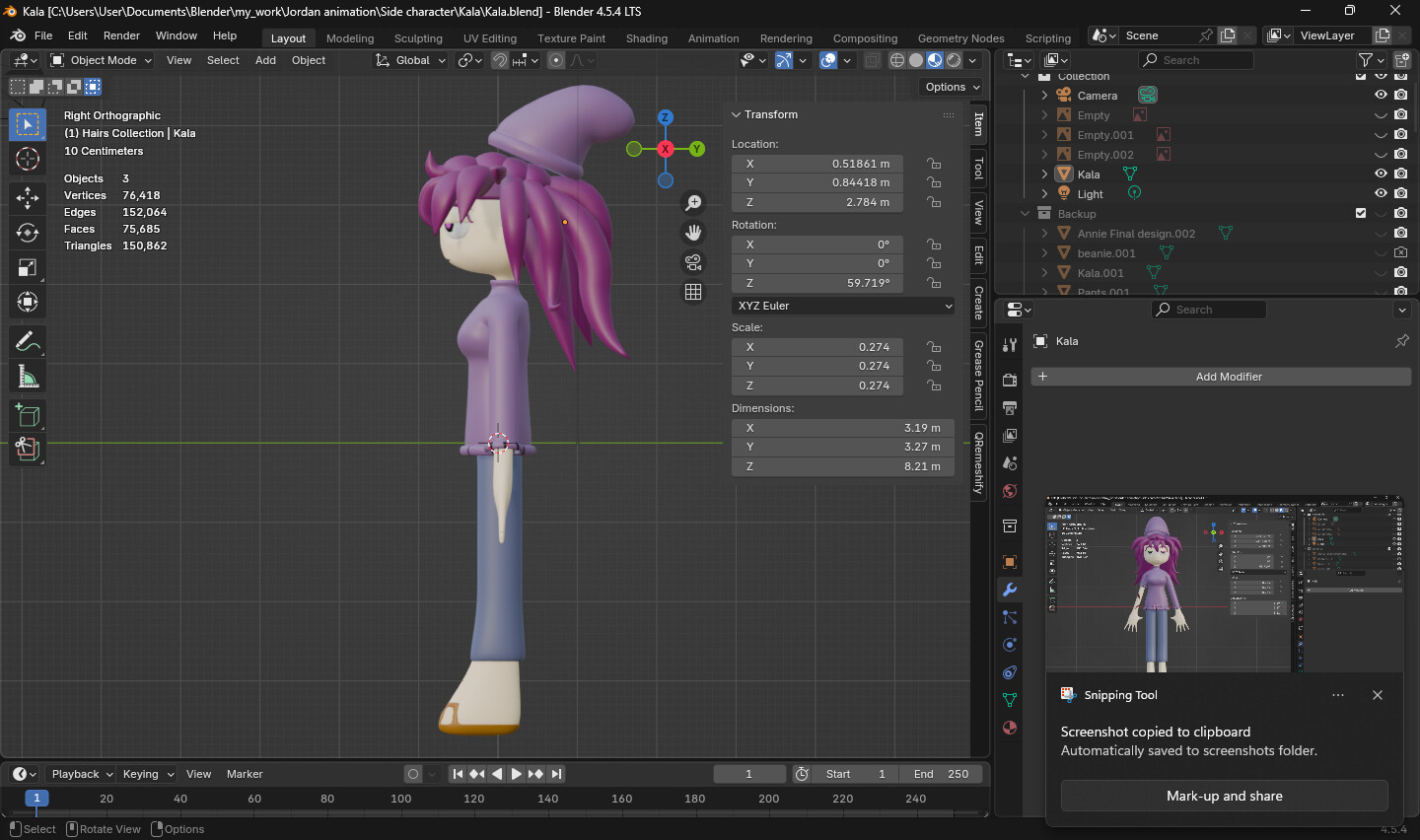Click the Snipping Tool screenshot thumbnail
Viewport: 1420px width, 840px height.
coord(1225,584)
